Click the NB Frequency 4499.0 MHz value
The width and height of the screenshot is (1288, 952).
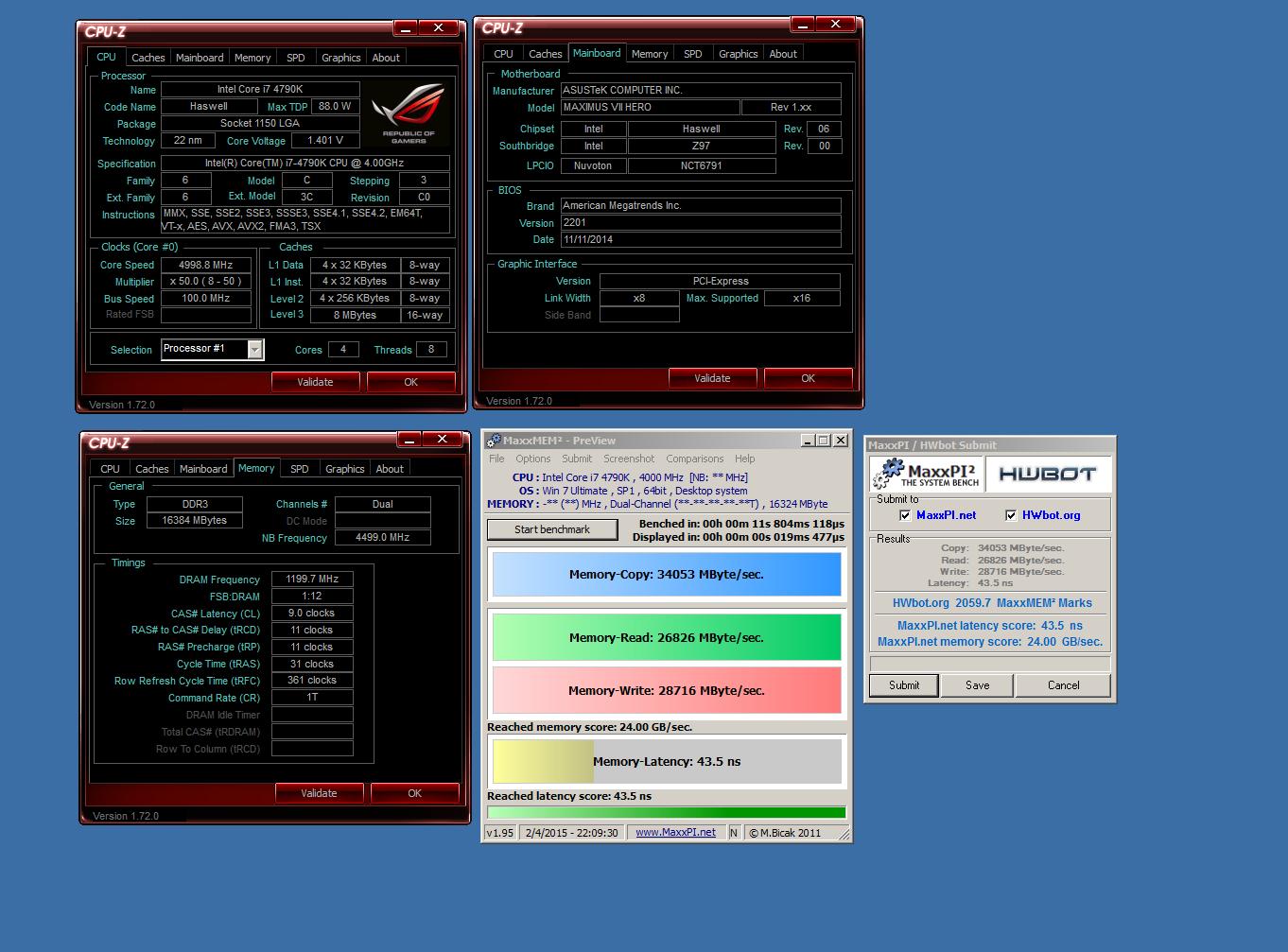click(383, 537)
